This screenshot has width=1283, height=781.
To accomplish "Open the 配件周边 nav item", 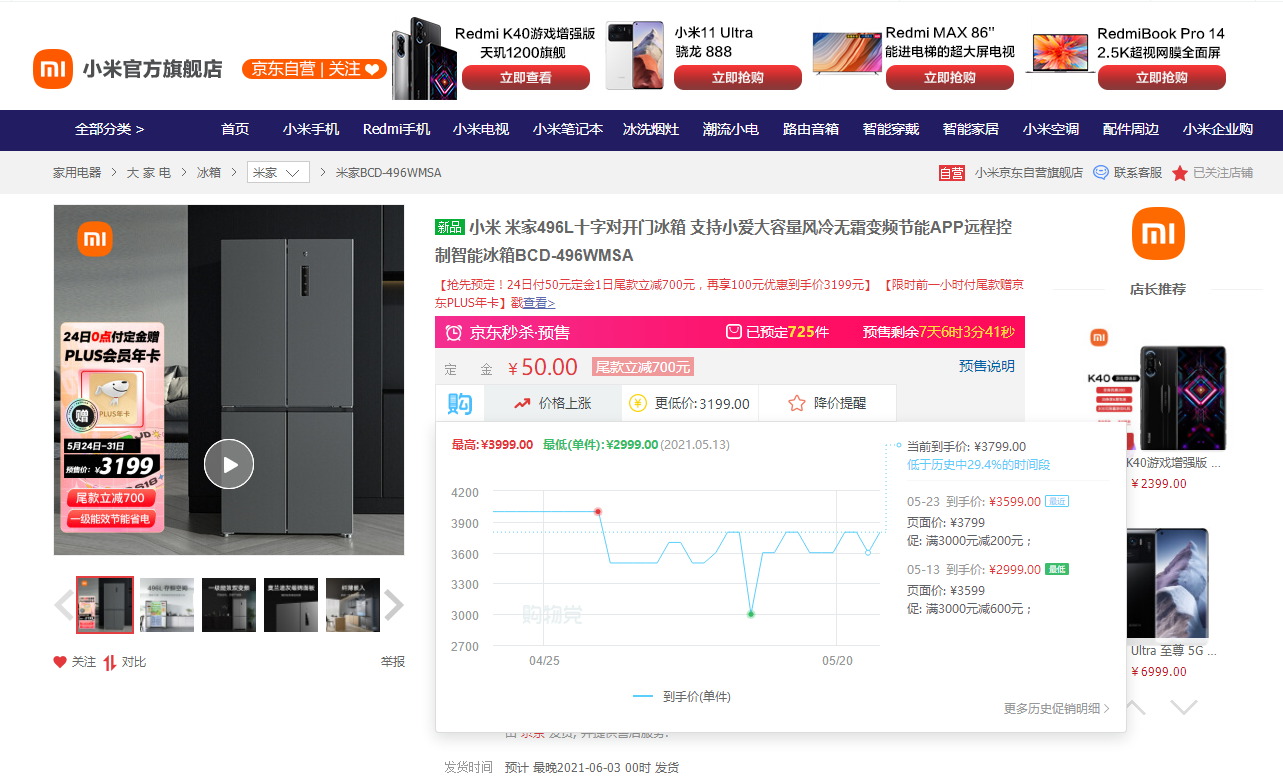I will tap(1131, 130).
